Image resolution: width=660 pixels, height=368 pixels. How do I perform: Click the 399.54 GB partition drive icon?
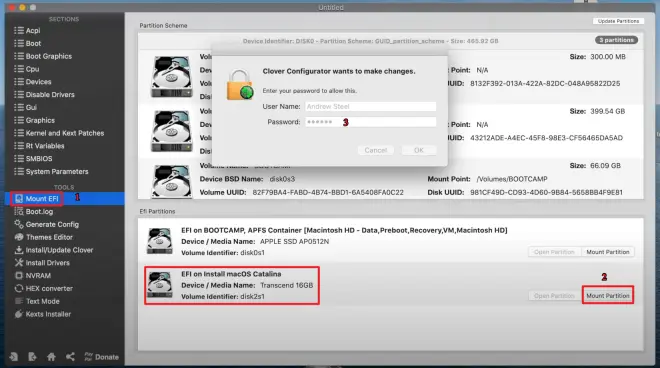(x=171, y=131)
